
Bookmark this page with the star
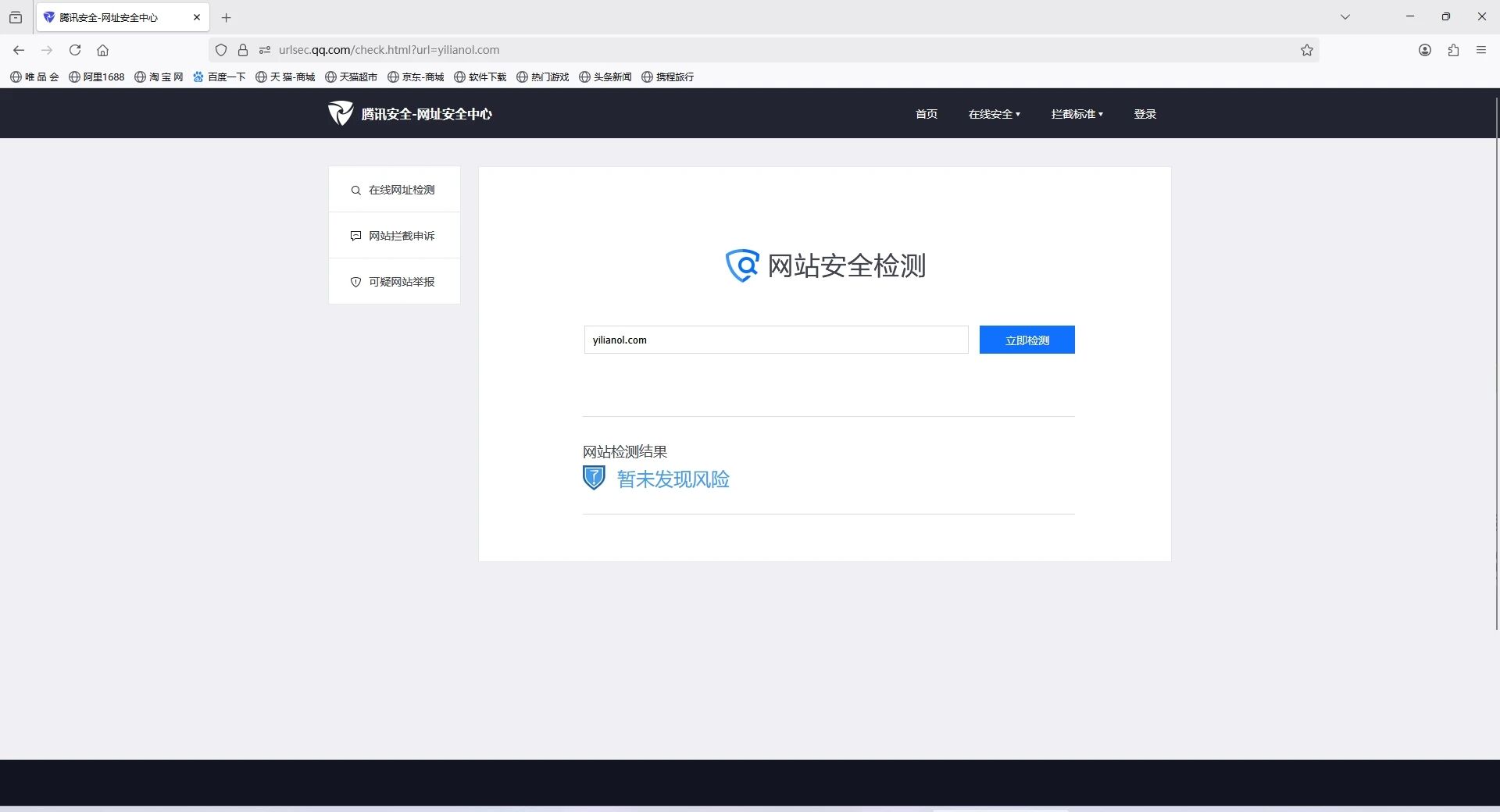(x=1307, y=50)
